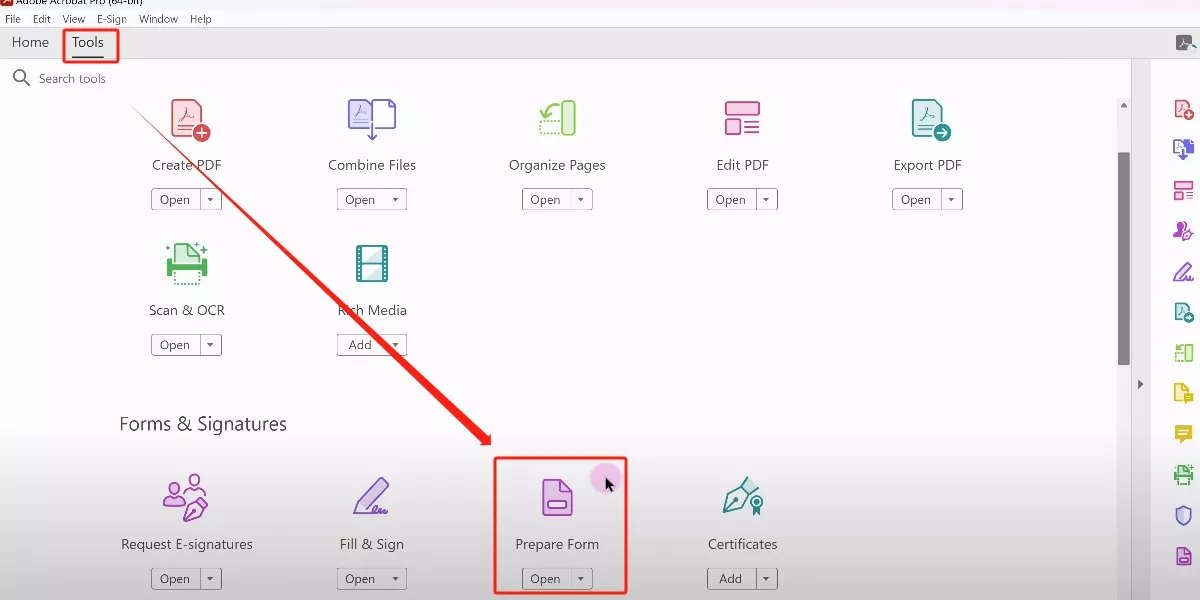The width and height of the screenshot is (1200, 600).
Task: Click Open under Prepare Form
Action: pos(547,578)
